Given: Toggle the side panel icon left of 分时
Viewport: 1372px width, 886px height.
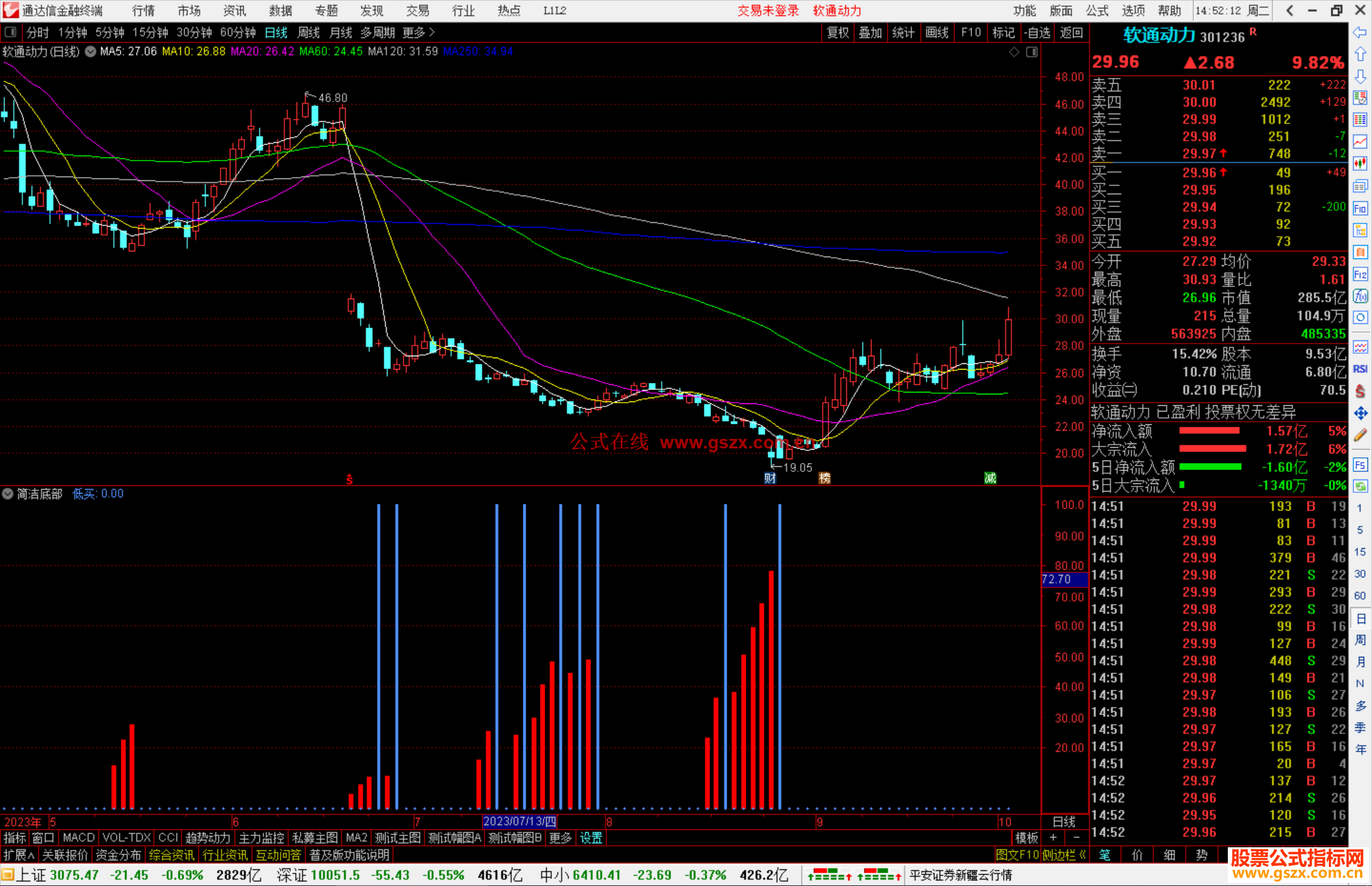Looking at the screenshot, I should (x=11, y=32).
